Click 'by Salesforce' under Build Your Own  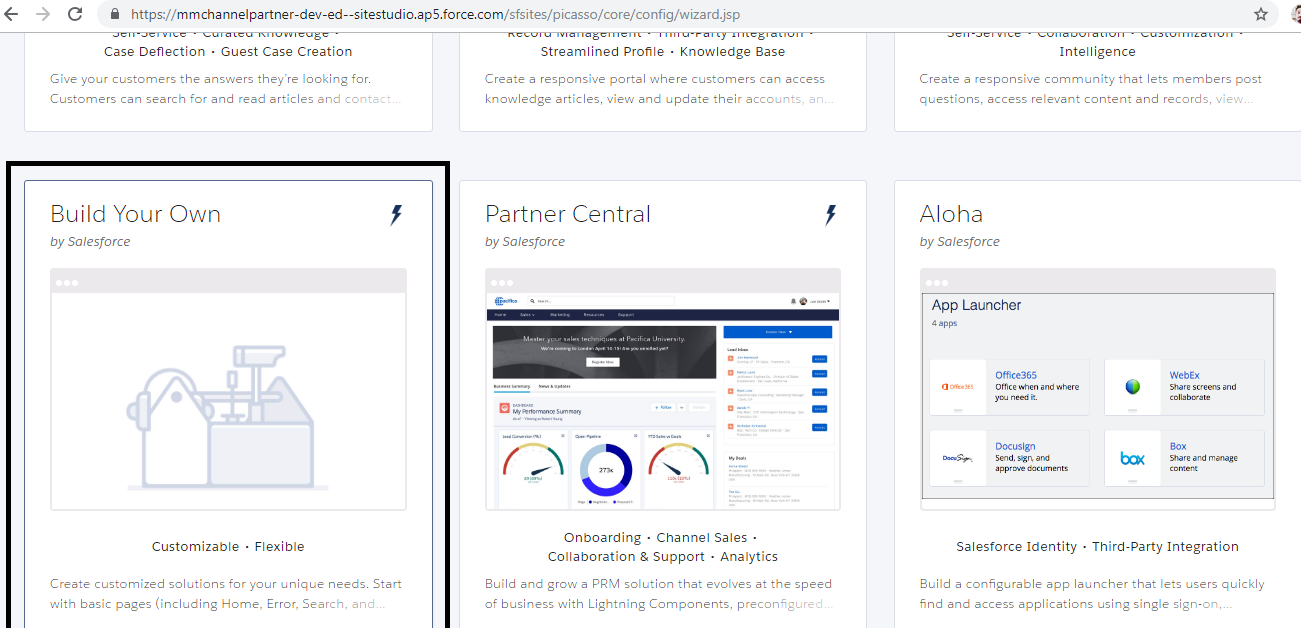90,242
